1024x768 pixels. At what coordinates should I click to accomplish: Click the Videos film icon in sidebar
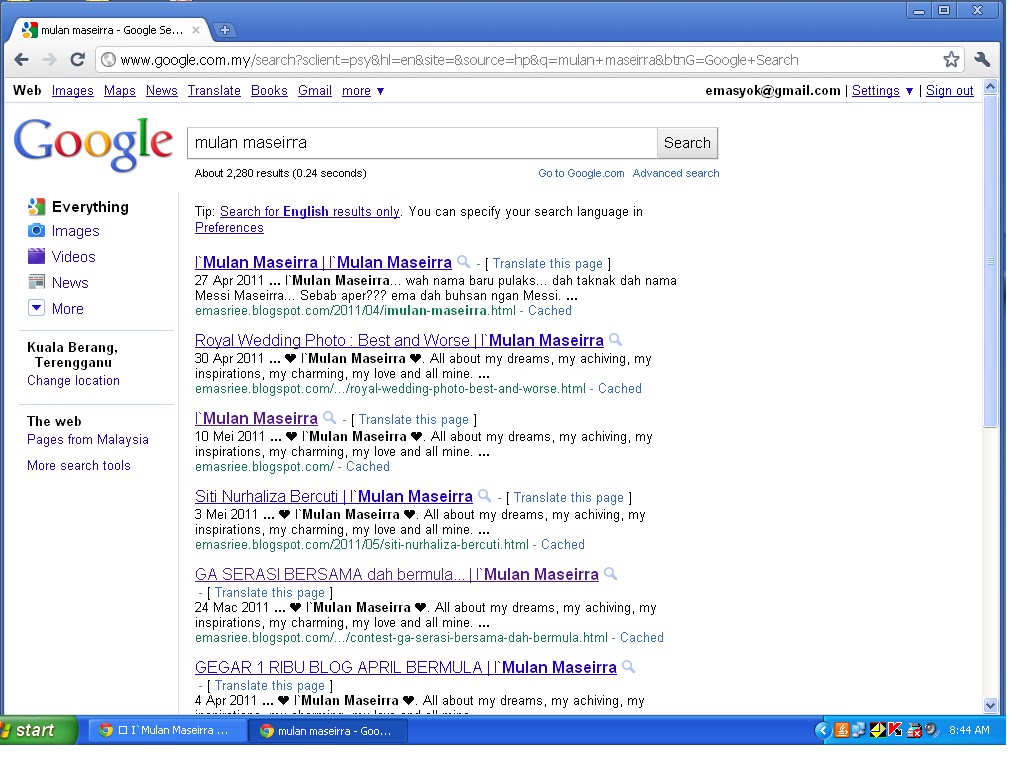click(x=36, y=256)
